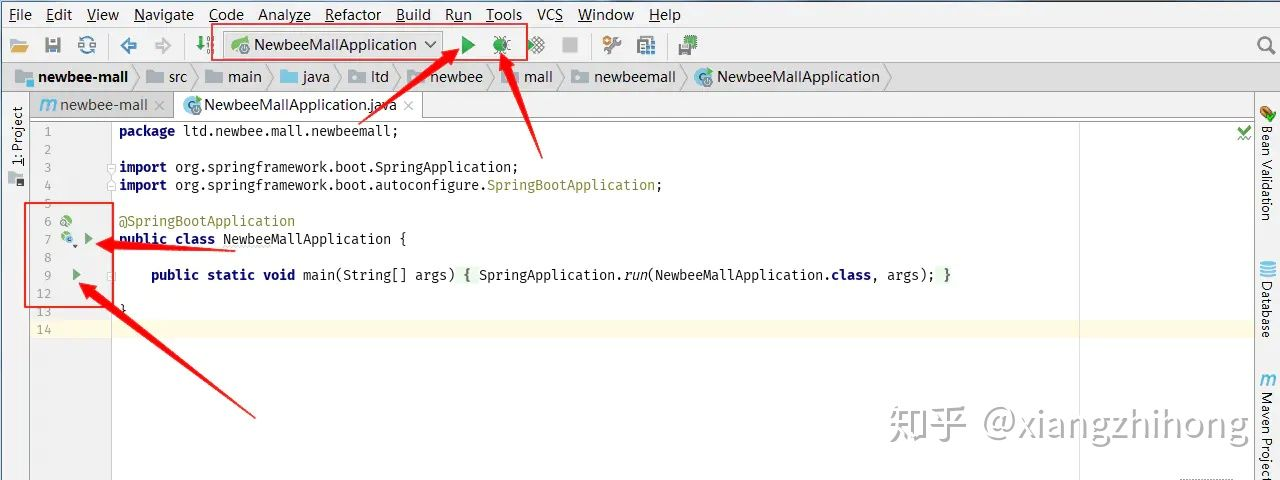Click the package declaration line
Image resolution: width=1280 pixels, height=480 pixels.
[x=259, y=131]
